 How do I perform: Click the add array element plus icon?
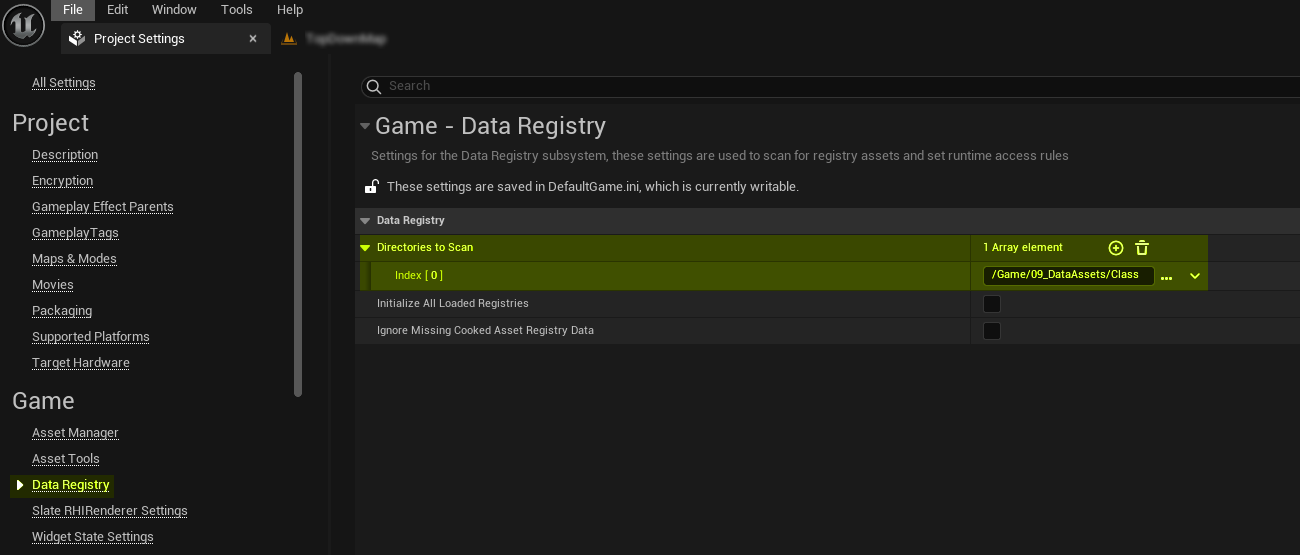(1116, 248)
